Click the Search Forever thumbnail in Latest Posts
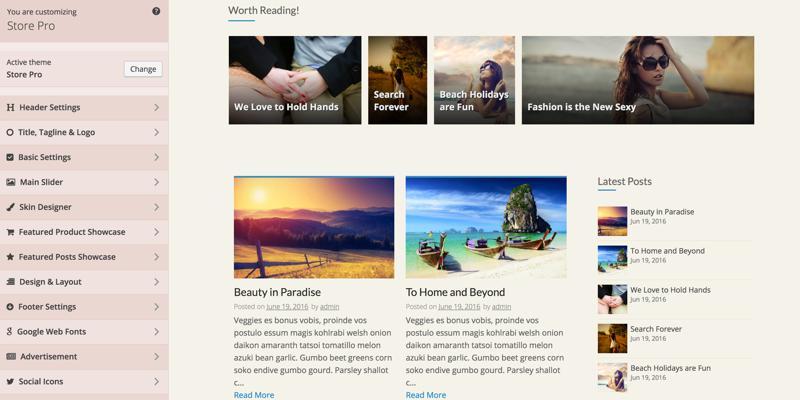800x400 pixels. click(x=612, y=338)
